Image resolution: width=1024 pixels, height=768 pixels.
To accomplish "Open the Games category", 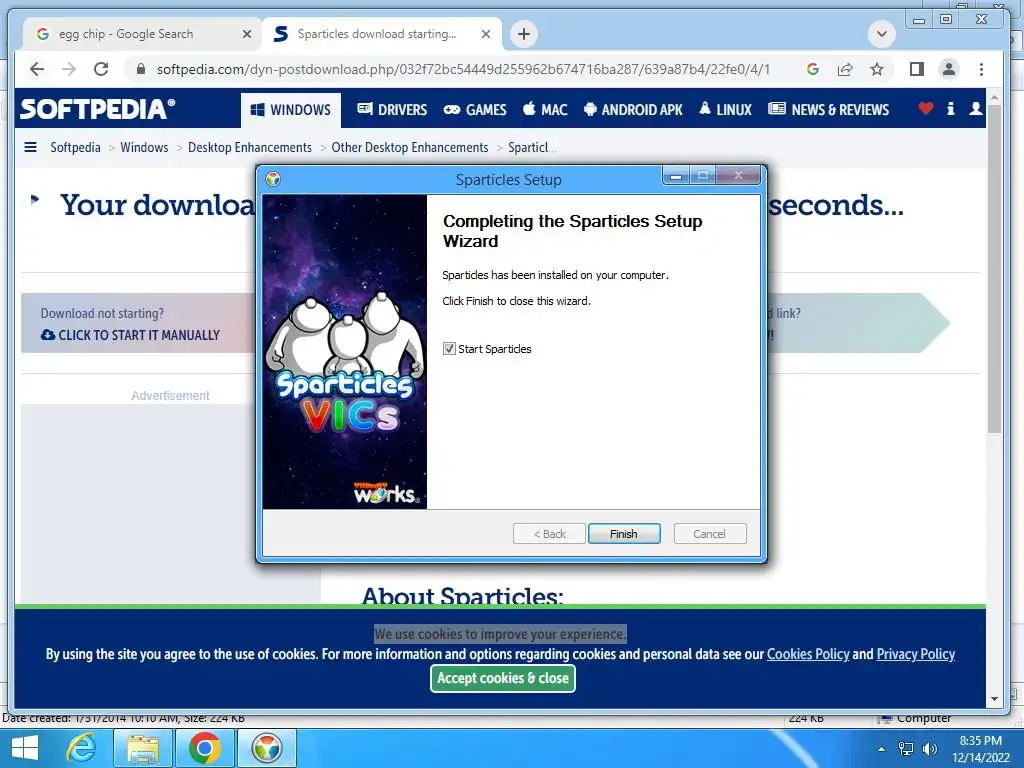I will 475,110.
